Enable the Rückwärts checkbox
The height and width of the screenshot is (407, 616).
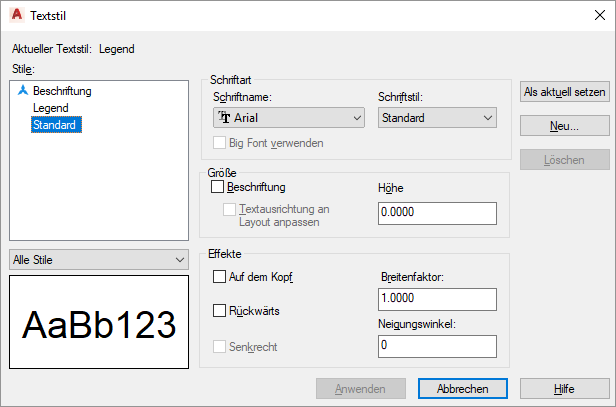[219, 311]
